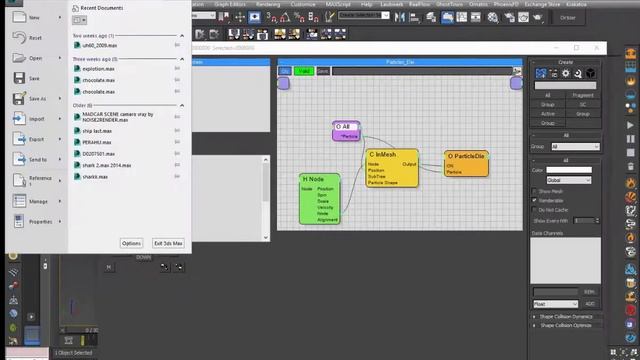Enable the Show Mesh checkbox
This screenshot has width=640, height=360.
[x=534, y=191]
